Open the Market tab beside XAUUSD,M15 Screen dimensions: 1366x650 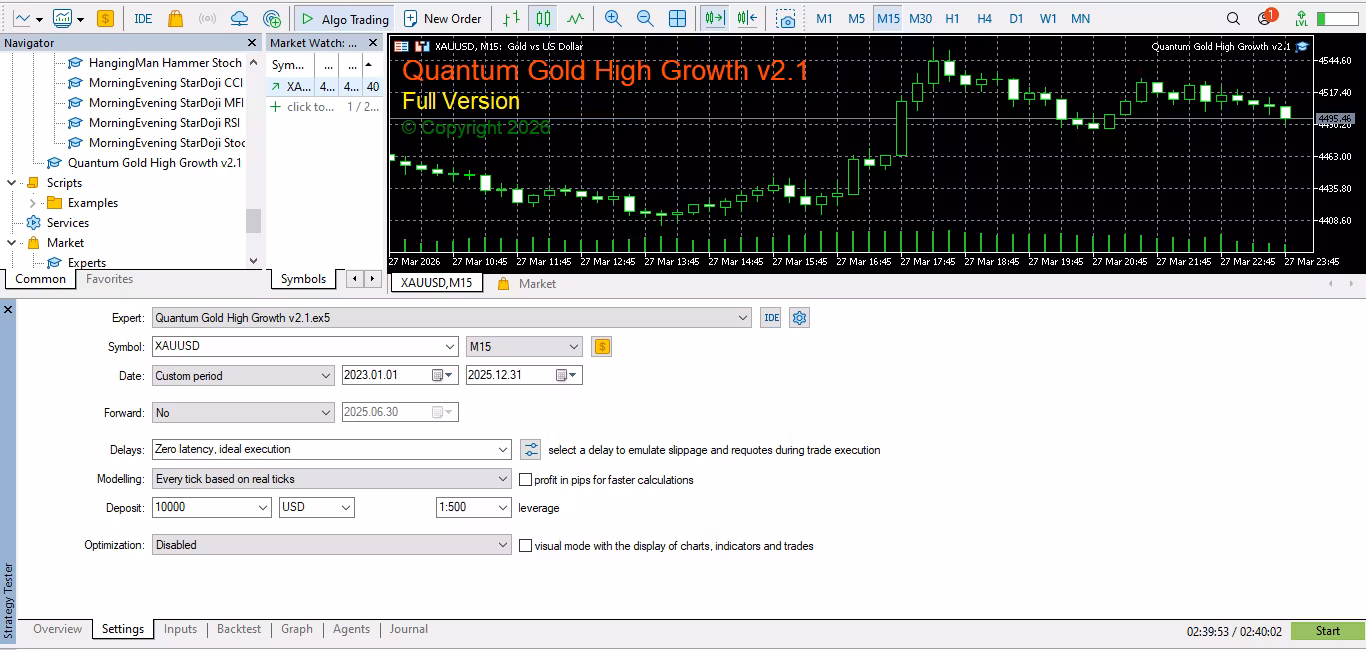(x=526, y=284)
